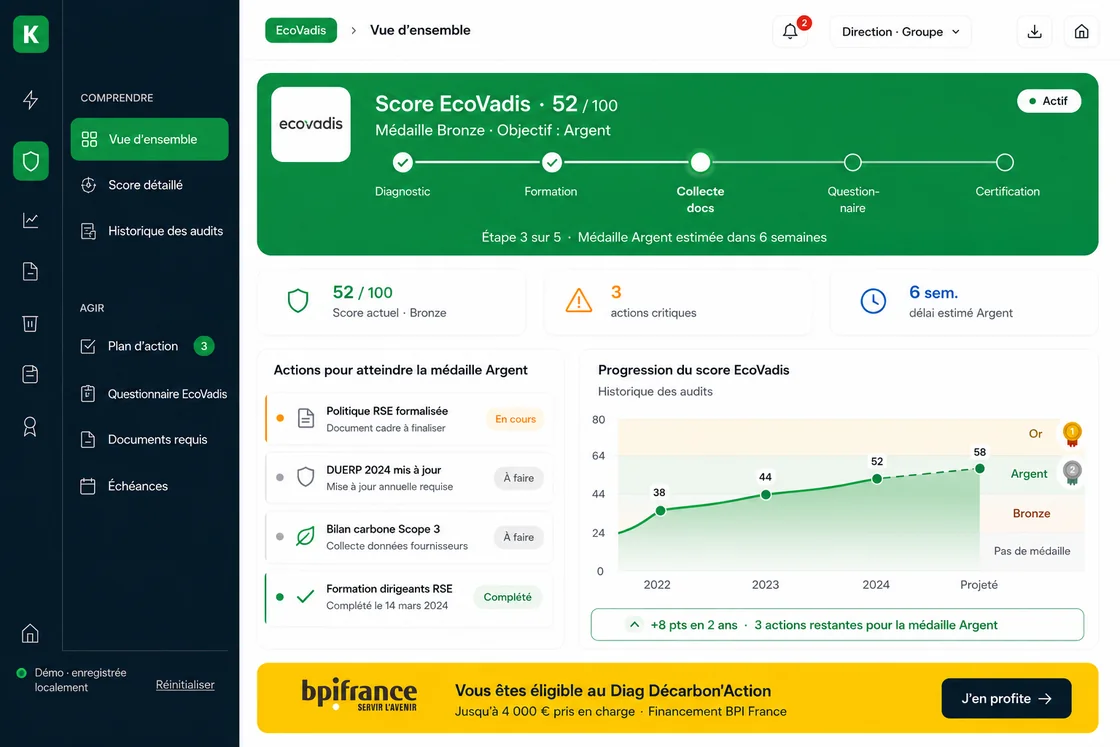Click the 2022 chart point labeled 38
Image resolution: width=1120 pixels, height=747 pixels.
tap(661, 511)
